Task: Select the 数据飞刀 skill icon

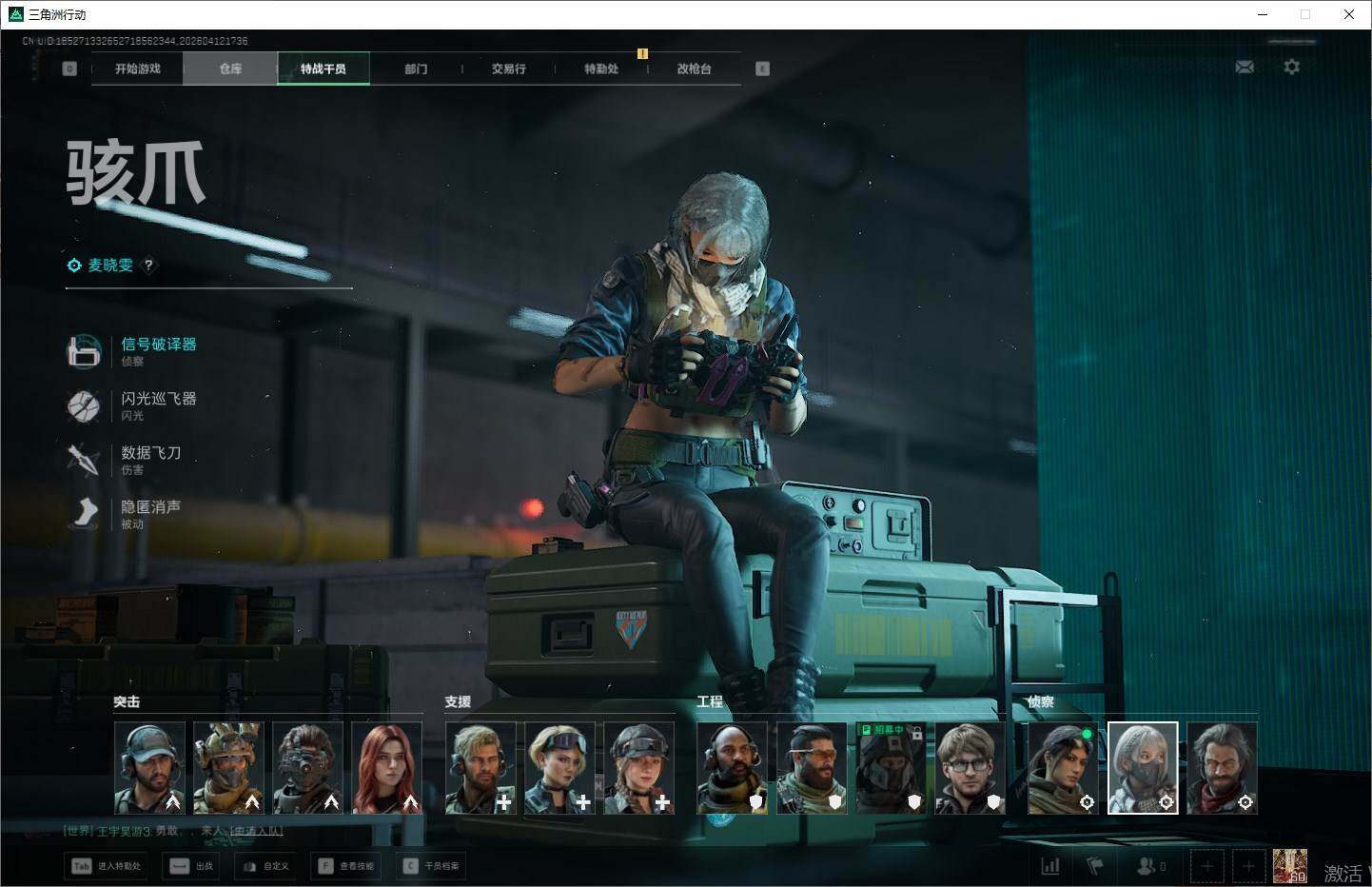Action: pos(84,460)
